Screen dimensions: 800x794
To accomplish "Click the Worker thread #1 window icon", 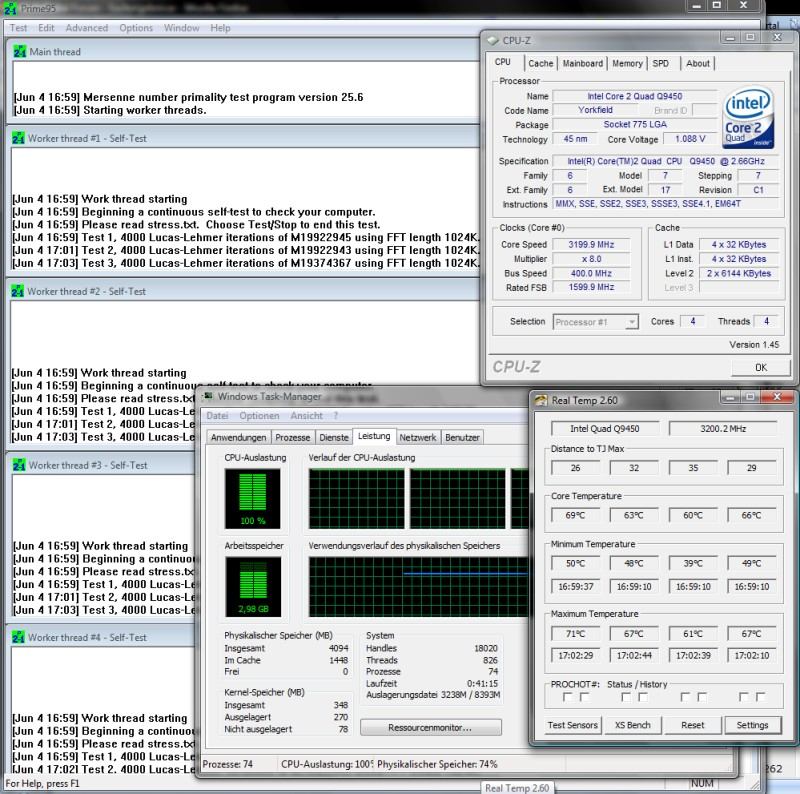I will 18,138.
